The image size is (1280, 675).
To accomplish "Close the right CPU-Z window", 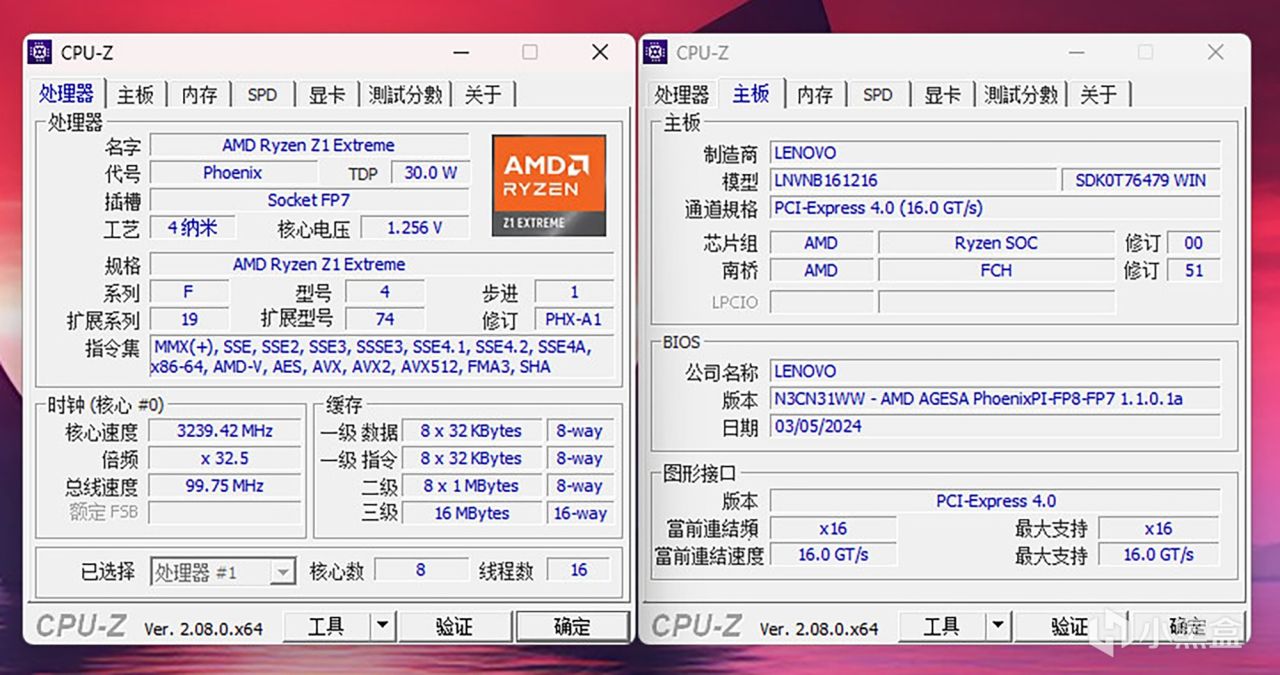I will tap(1215, 52).
